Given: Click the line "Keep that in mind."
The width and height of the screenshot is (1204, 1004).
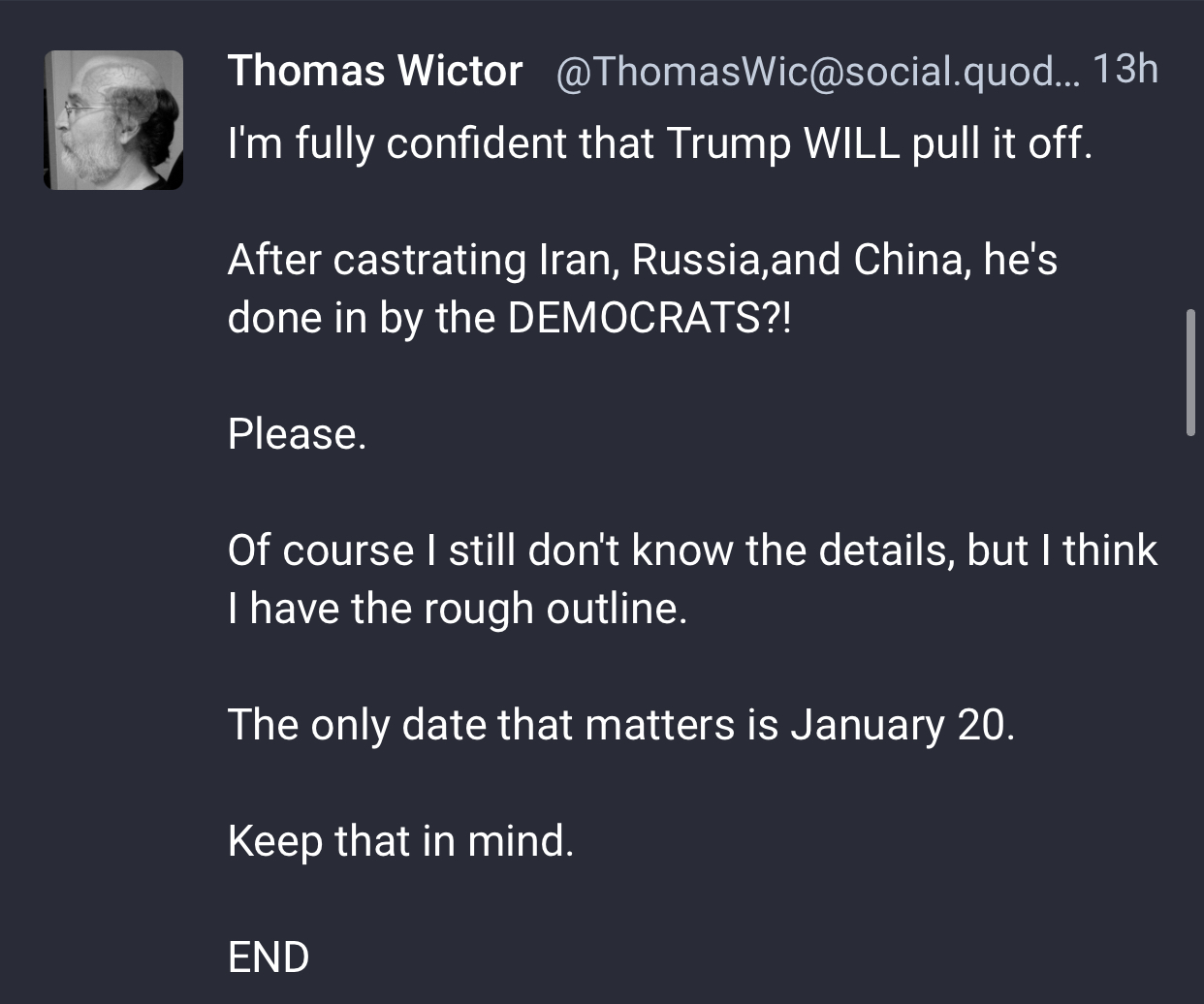Looking at the screenshot, I should (400, 840).
